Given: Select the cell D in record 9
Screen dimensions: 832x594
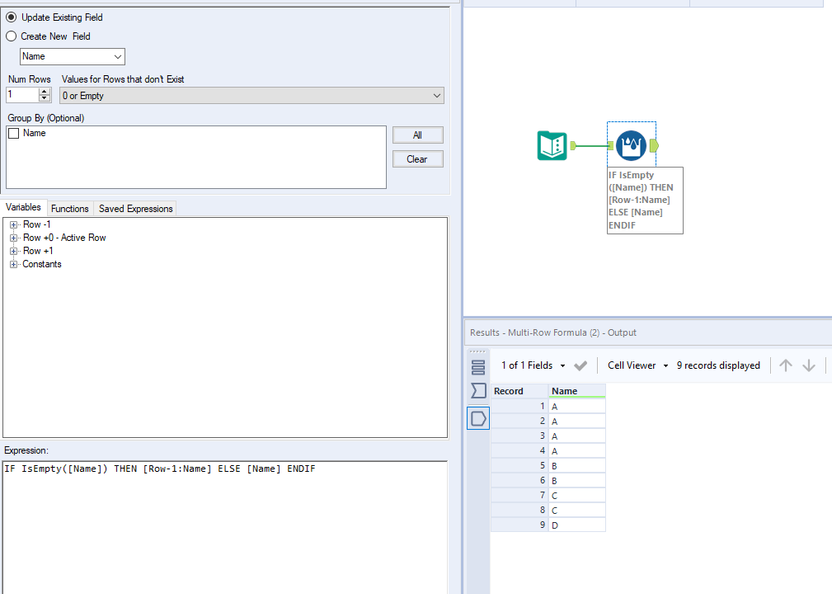Looking at the screenshot, I should click(x=577, y=525).
